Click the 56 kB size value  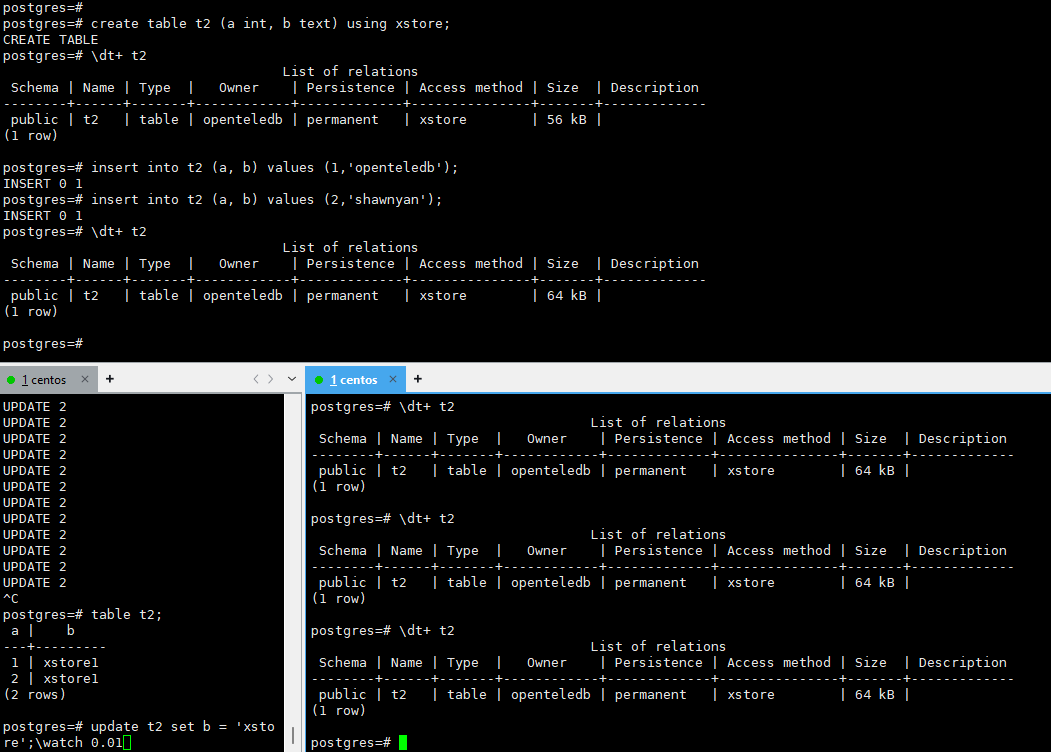point(566,119)
